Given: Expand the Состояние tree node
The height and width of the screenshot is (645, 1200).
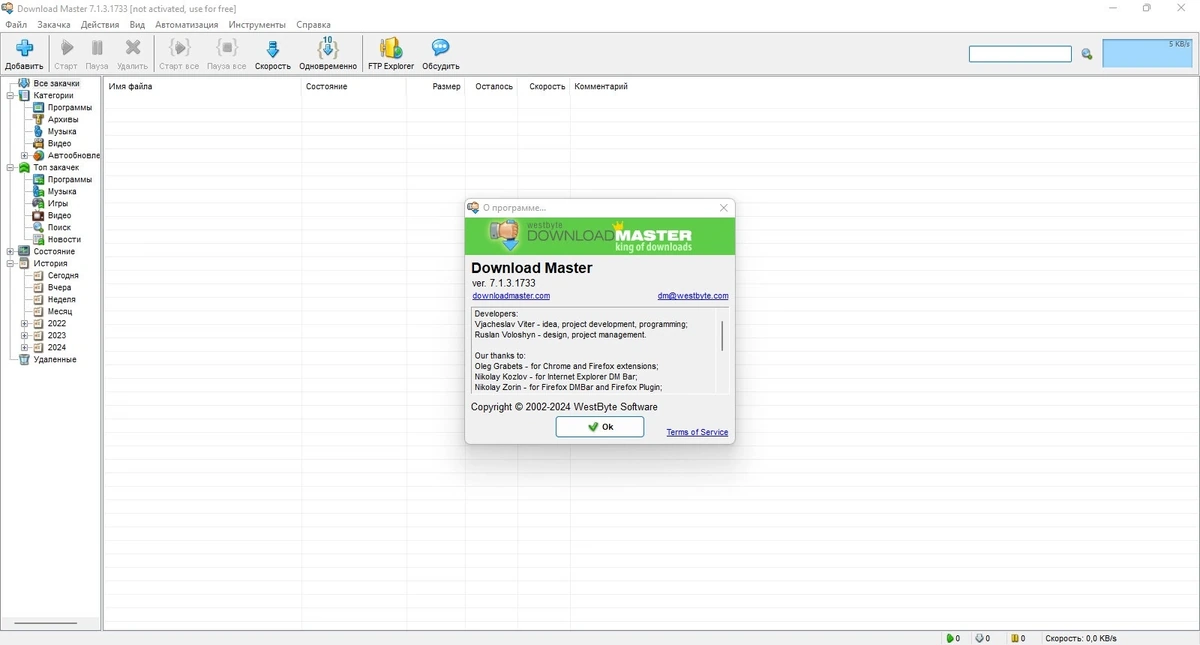Looking at the screenshot, I should click(x=10, y=252).
